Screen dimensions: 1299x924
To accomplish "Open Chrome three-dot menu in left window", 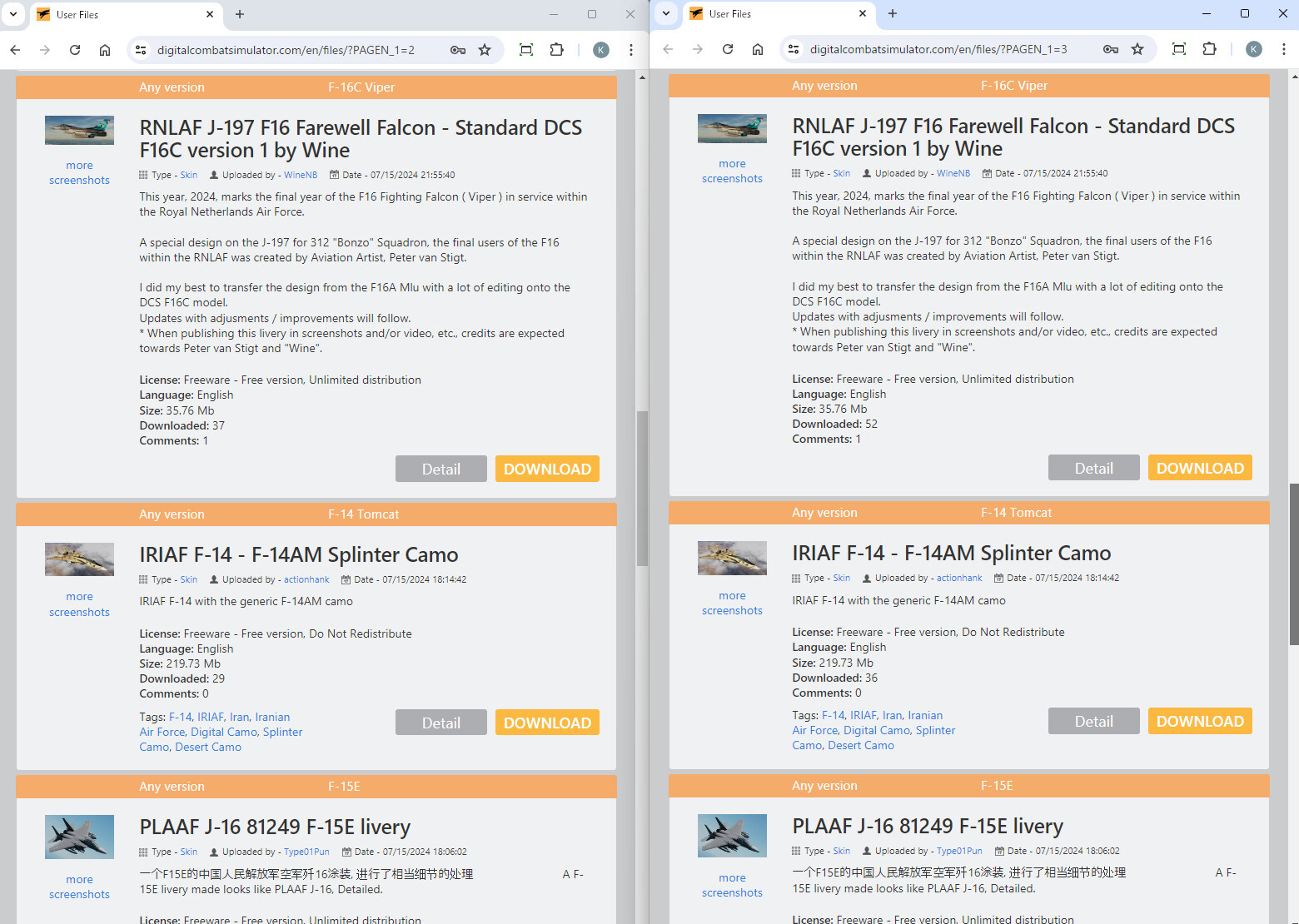I will click(631, 50).
